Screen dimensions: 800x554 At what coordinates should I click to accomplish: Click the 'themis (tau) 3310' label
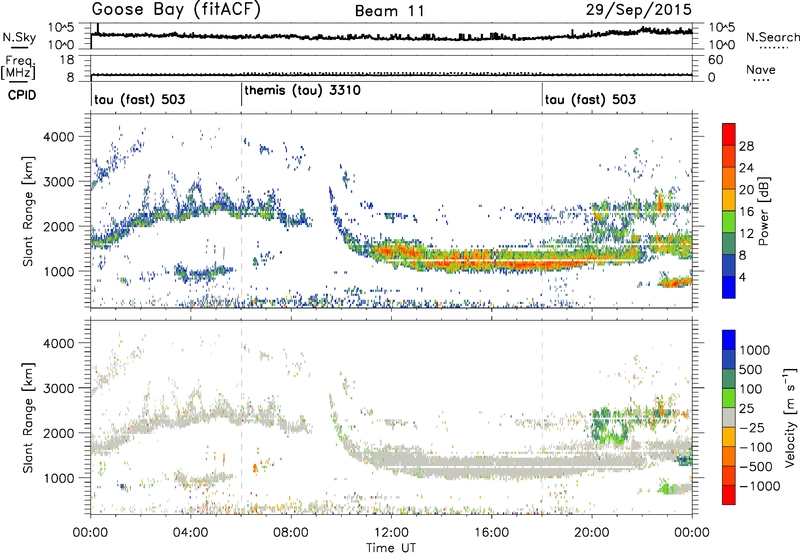click(x=302, y=91)
